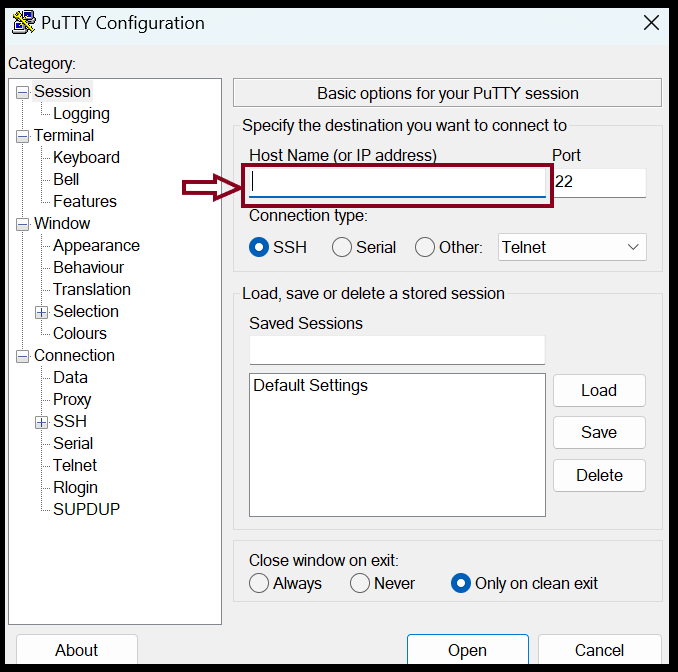Select Default Settings in the sessions list
678x672 pixels.
pyautogui.click(x=310, y=385)
